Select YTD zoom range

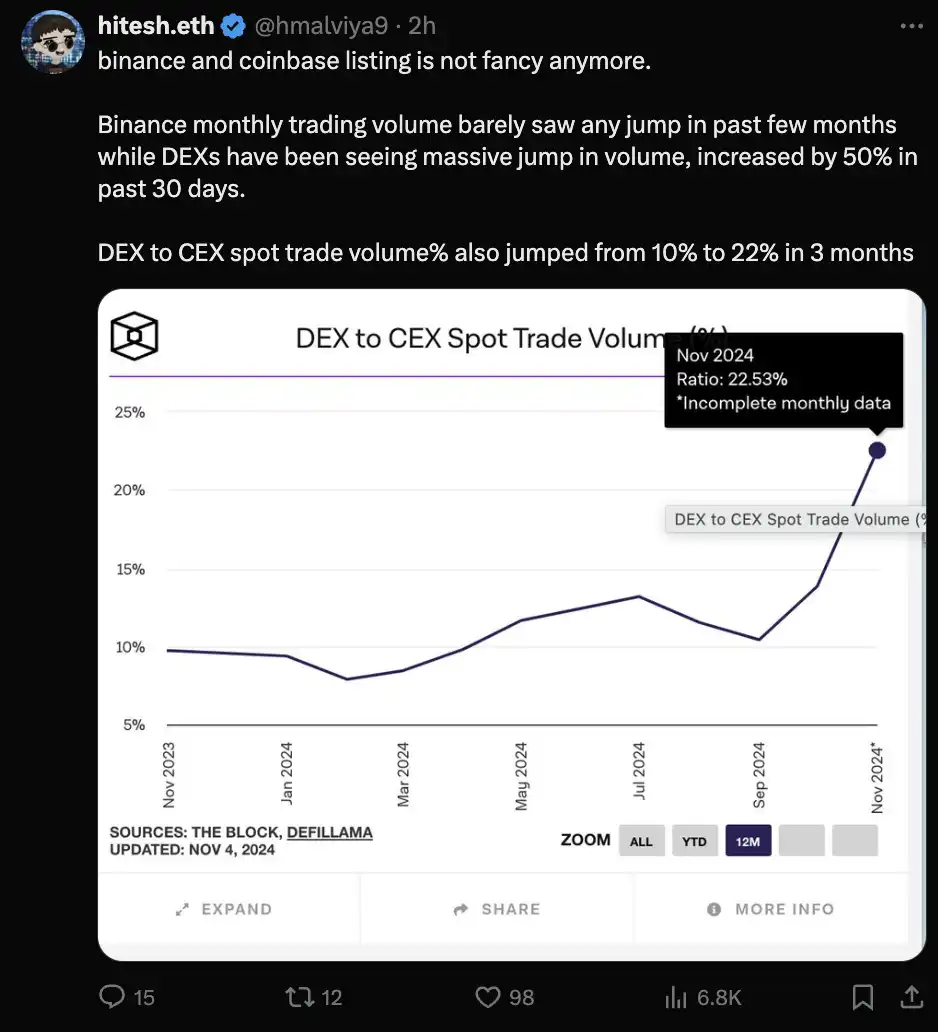tap(694, 841)
